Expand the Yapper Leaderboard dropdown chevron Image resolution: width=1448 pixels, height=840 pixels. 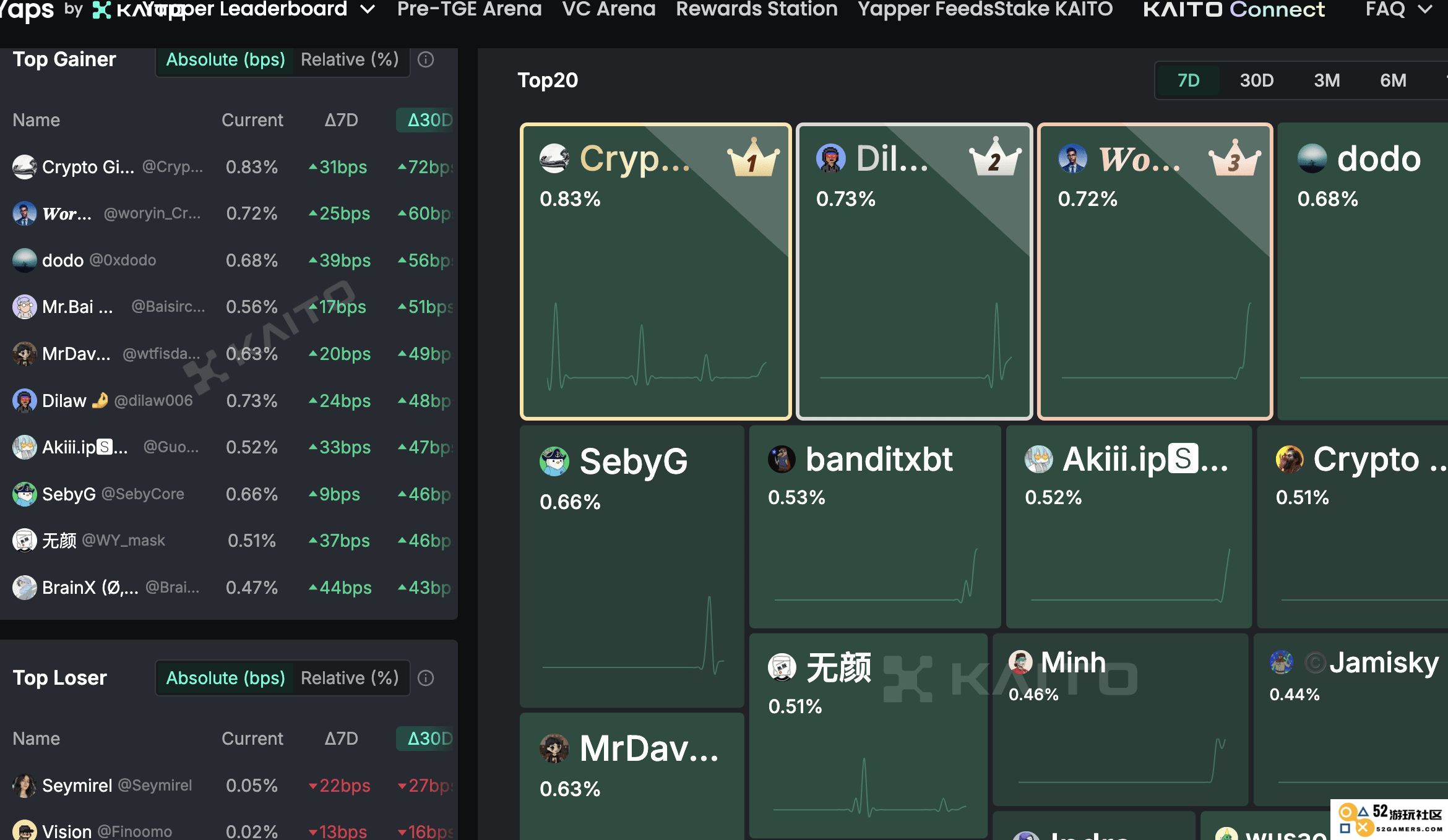[368, 9]
